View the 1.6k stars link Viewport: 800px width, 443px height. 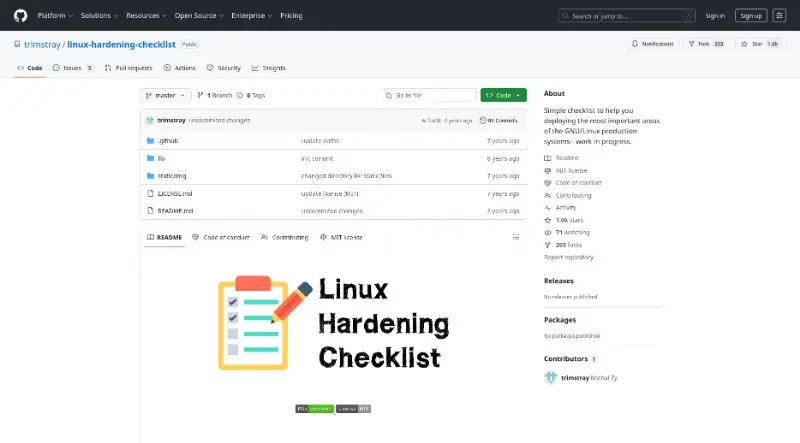click(x=564, y=220)
